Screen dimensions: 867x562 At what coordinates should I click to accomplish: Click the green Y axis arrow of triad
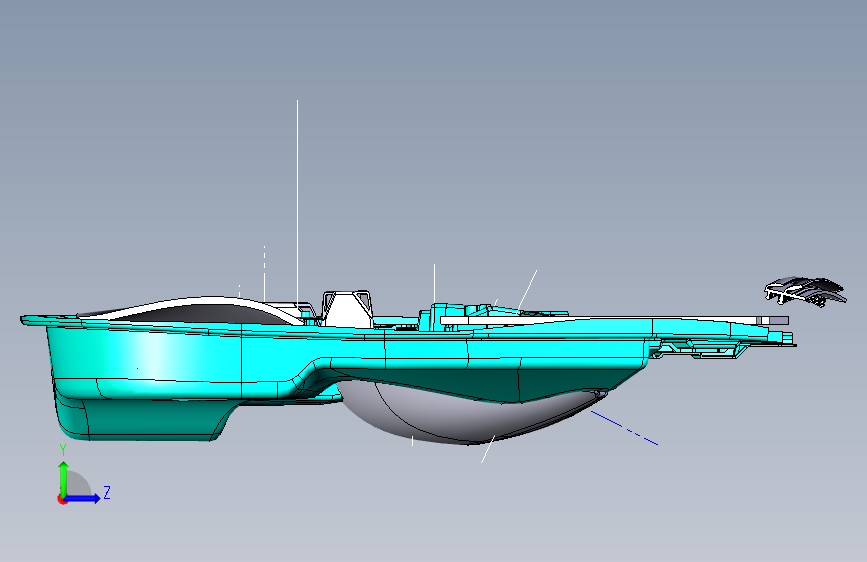(x=64, y=478)
